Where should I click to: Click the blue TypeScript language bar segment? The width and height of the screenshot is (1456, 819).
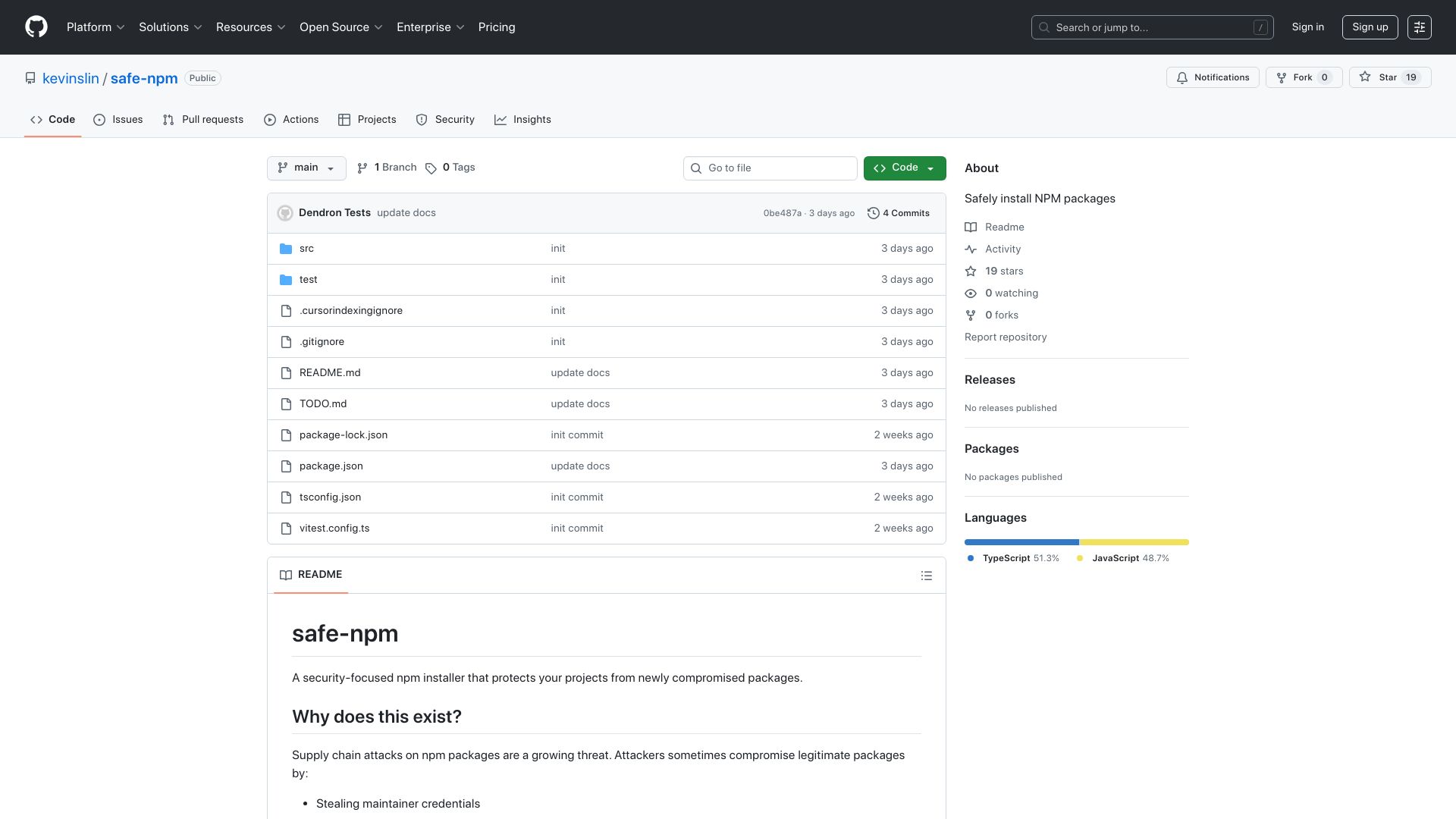point(1021,542)
